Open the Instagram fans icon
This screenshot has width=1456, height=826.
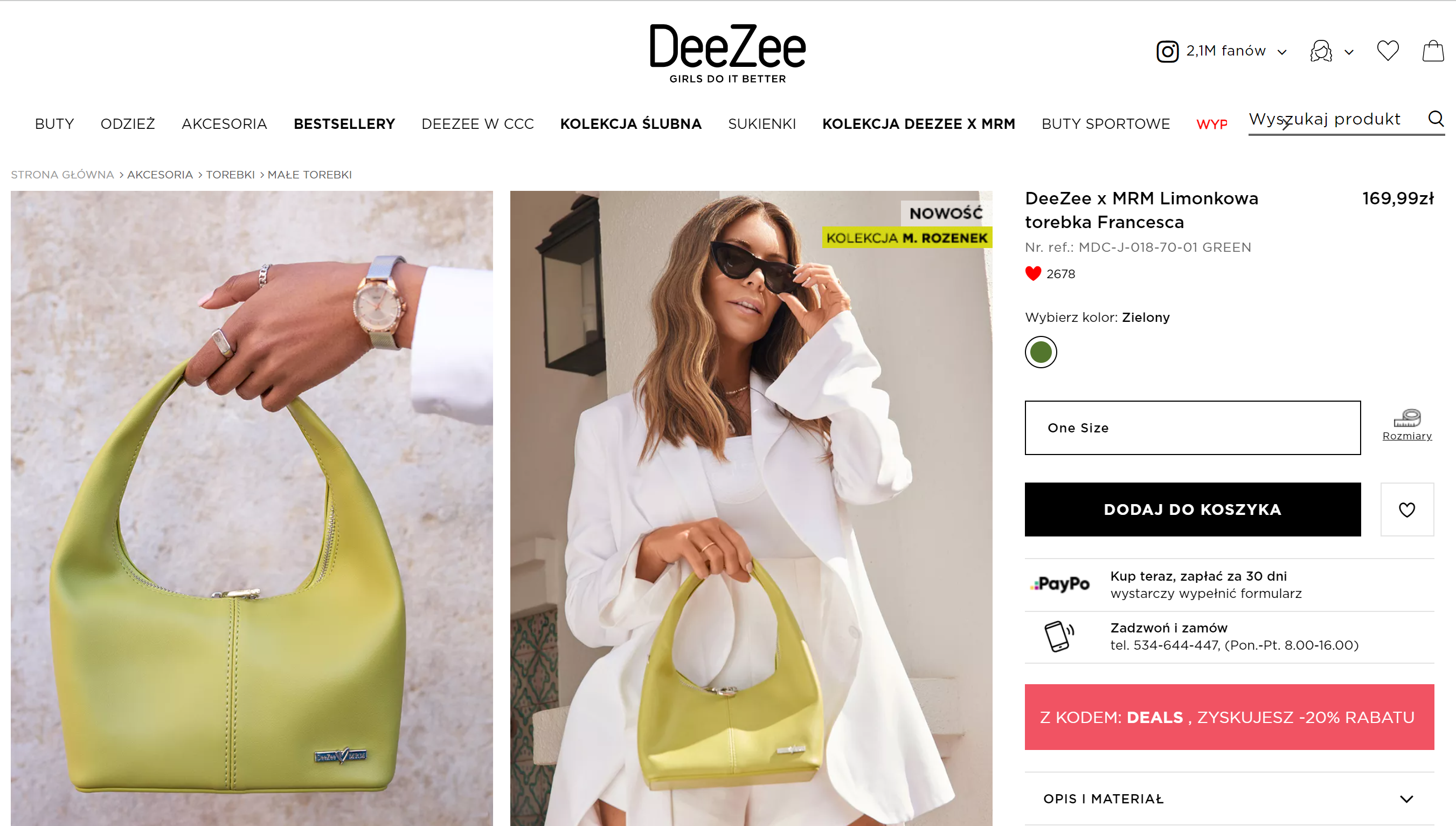(1167, 52)
